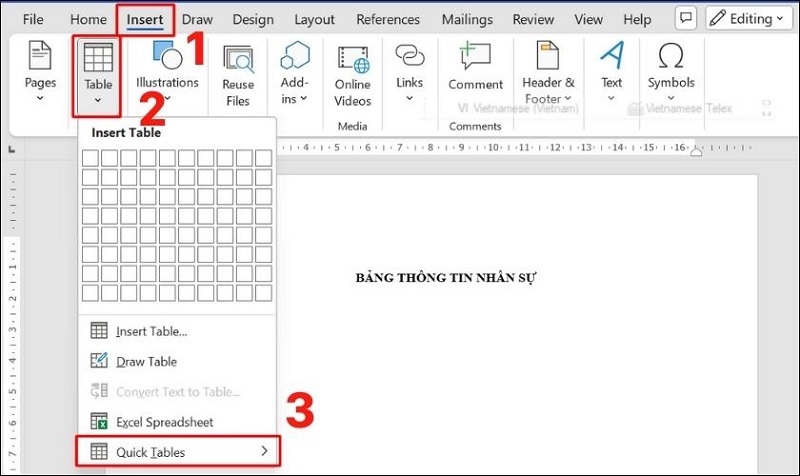The height and width of the screenshot is (476, 800).
Task: Click the Table button in ribbon
Action: pyautogui.click(x=98, y=68)
